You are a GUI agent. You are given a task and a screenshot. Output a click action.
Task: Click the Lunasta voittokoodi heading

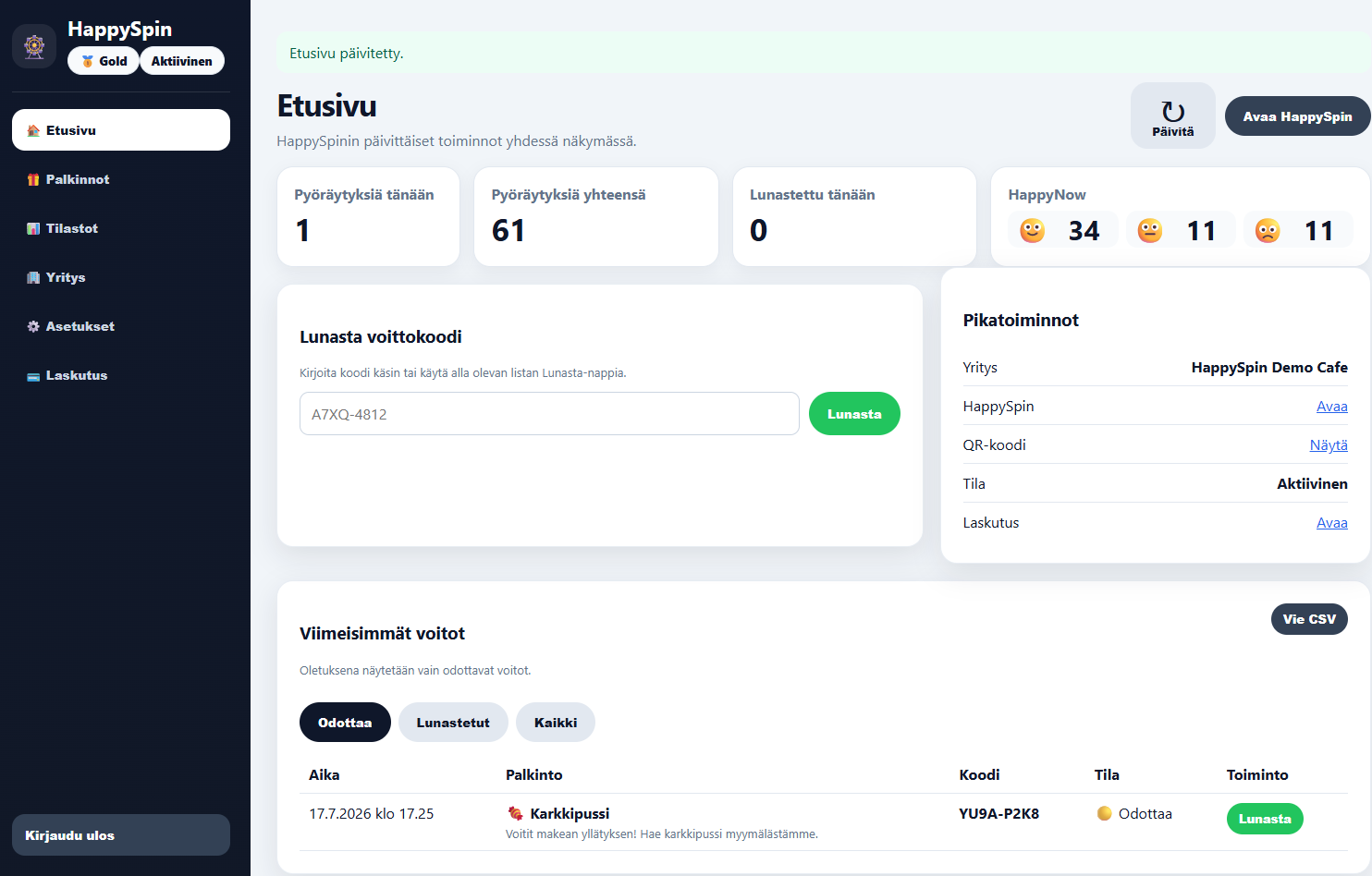(381, 337)
